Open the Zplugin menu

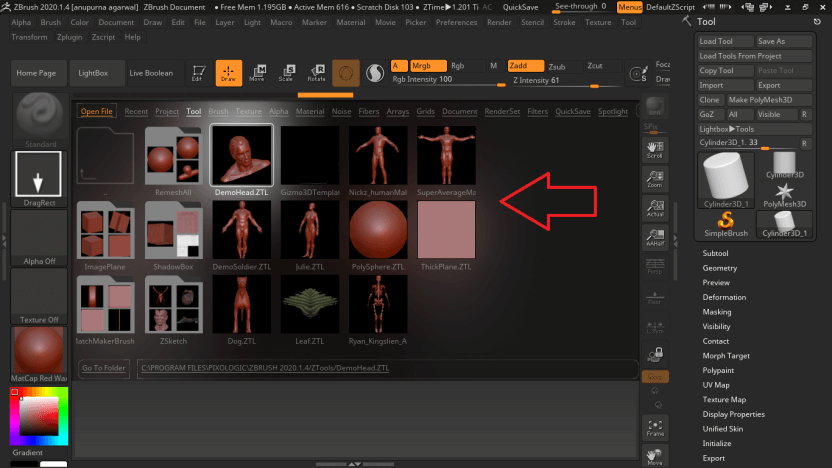pyautogui.click(x=70, y=37)
